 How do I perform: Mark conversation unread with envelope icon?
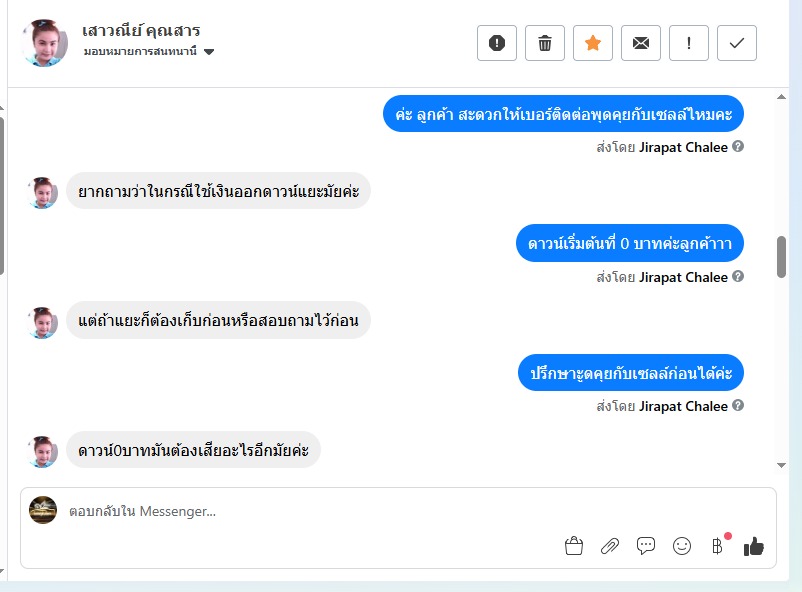(641, 43)
